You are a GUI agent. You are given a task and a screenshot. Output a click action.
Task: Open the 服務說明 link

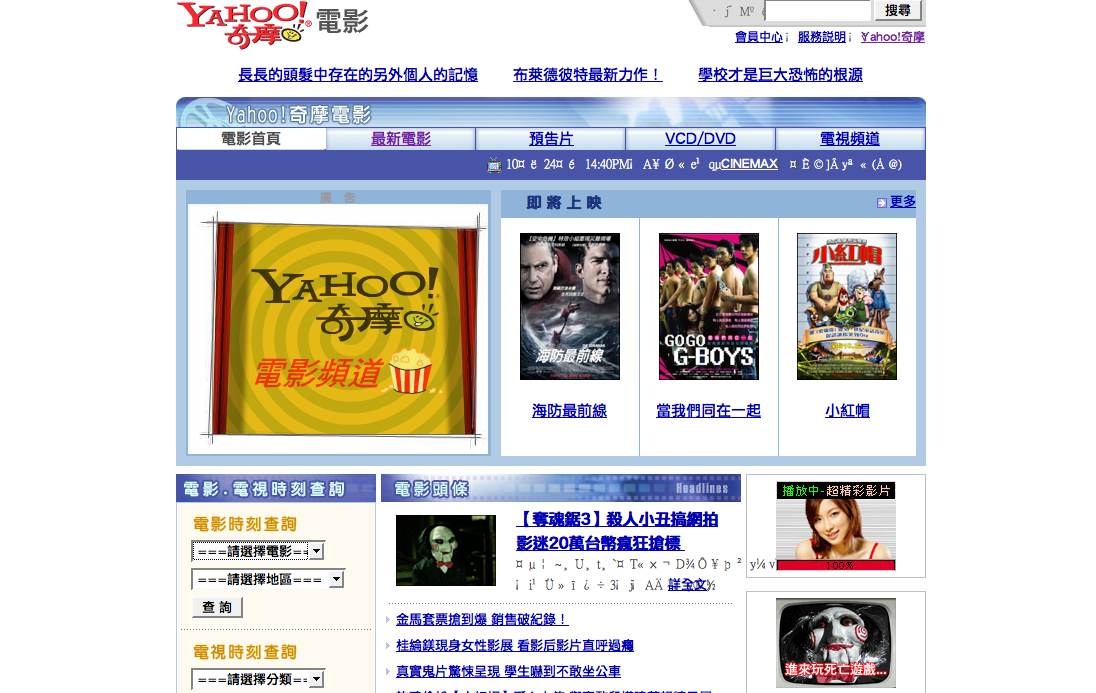(x=821, y=37)
